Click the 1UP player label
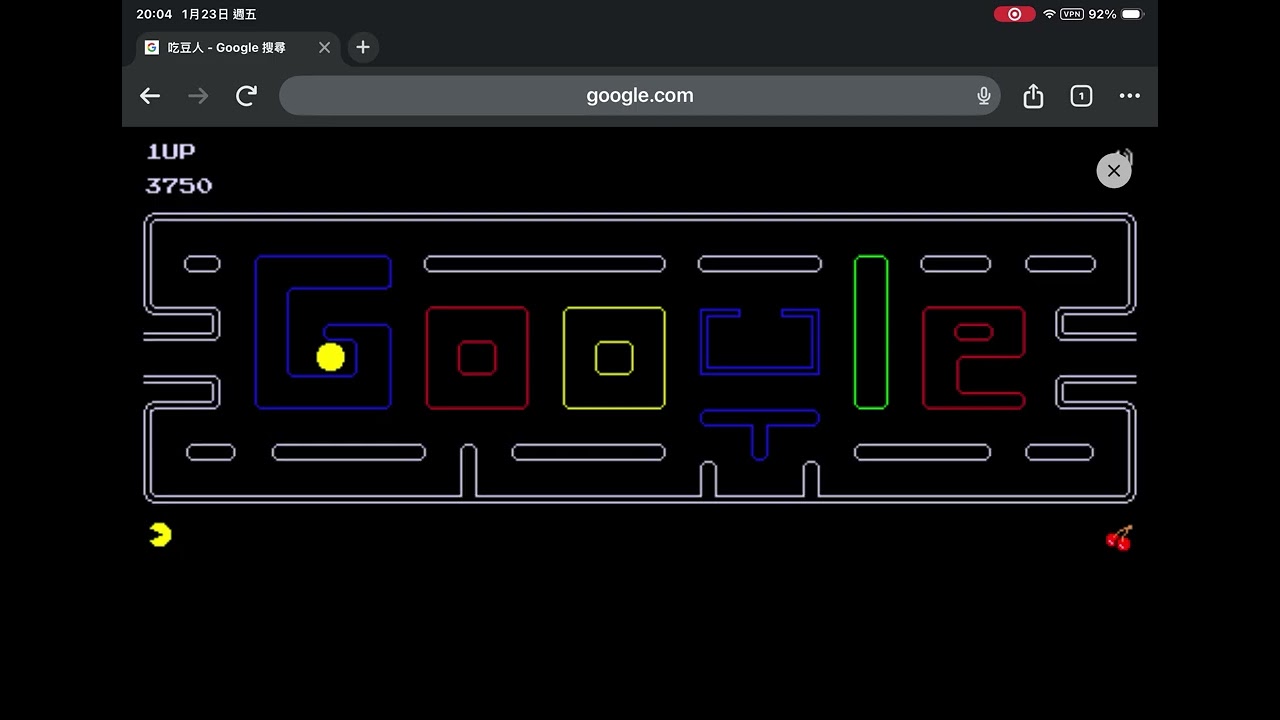The width and height of the screenshot is (1280, 720). point(171,152)
